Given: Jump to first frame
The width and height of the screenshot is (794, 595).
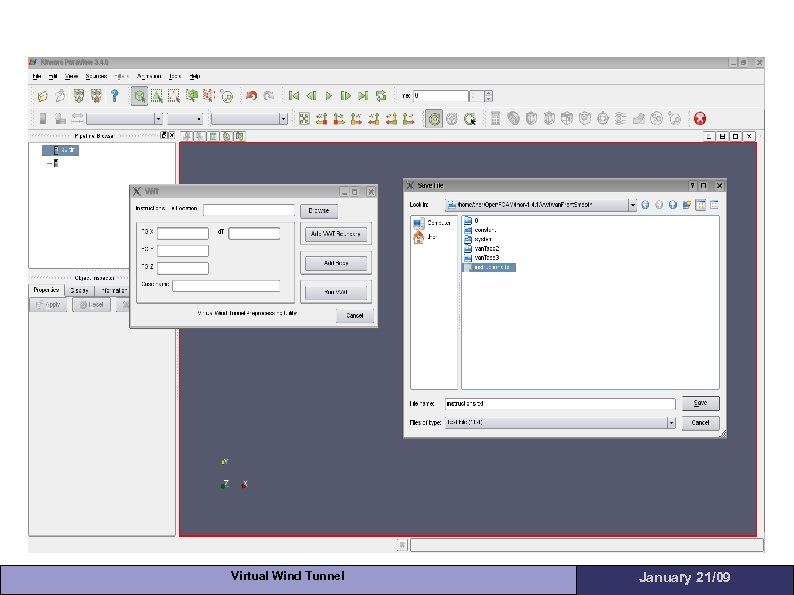Looking at the screenshot, I should coord(294,96).
